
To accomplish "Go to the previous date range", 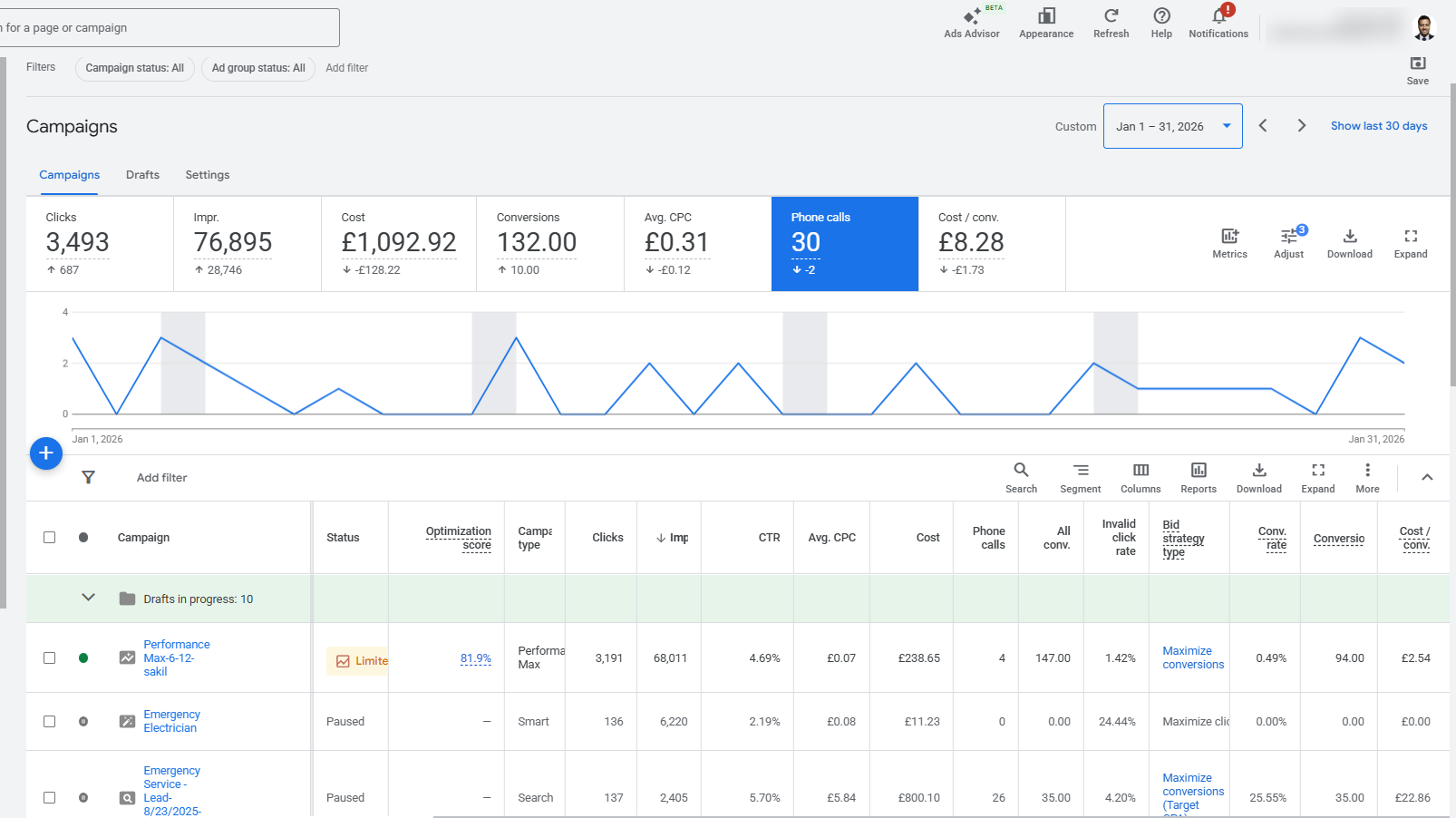I will [x=1263, y=126].
